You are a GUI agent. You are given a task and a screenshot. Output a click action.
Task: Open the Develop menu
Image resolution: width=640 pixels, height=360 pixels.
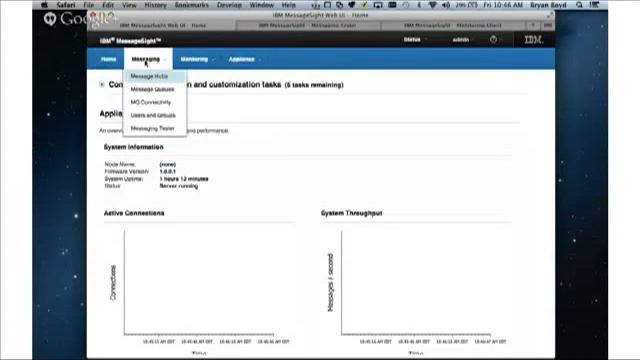coord(229,5)
